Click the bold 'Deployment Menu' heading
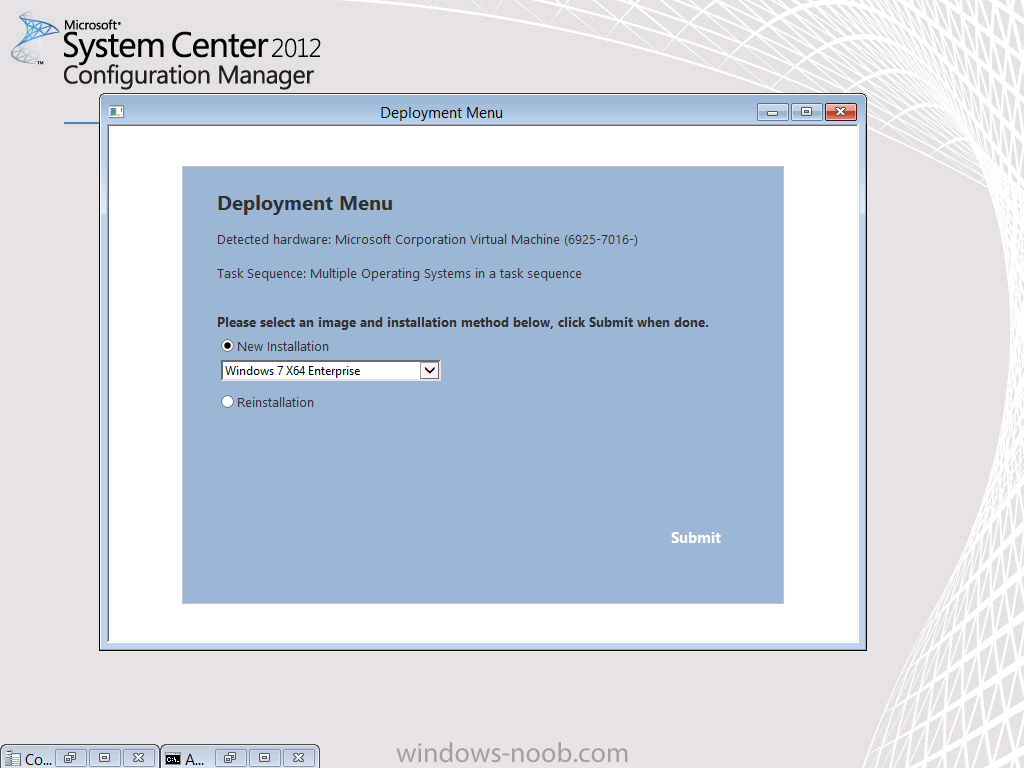Screen dimensions: 1024x768 click(305, 203)
